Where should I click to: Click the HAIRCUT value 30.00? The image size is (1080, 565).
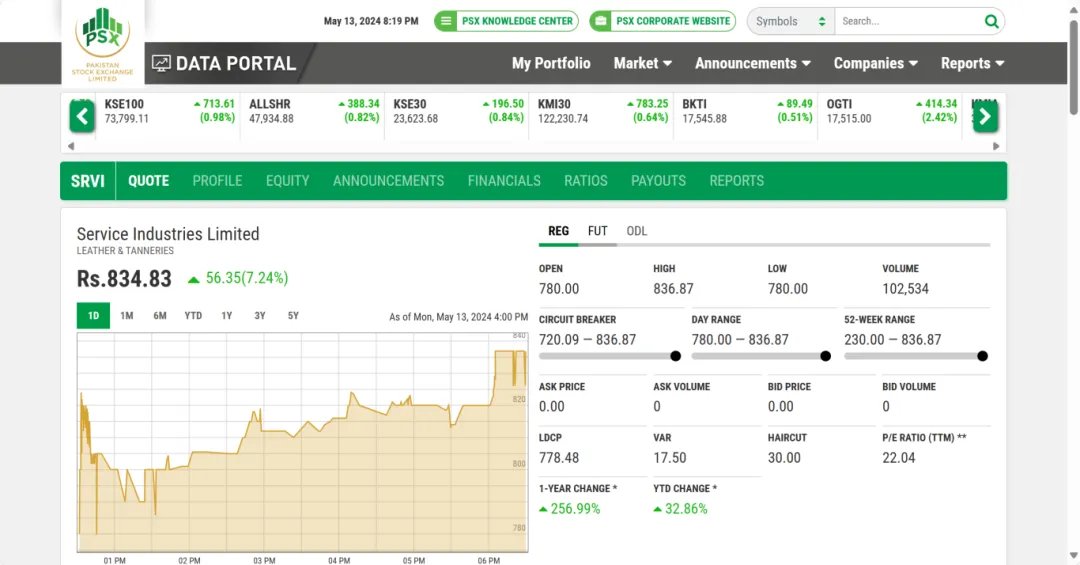coord(785,458)
